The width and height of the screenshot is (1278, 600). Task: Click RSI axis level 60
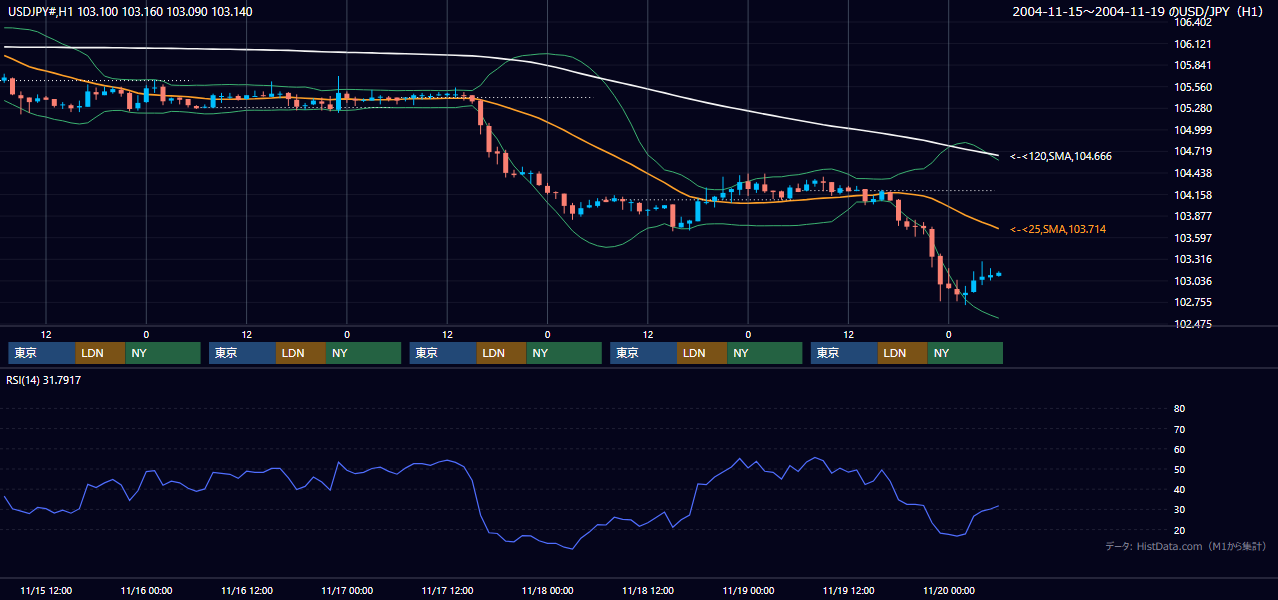tap(1179, 449)
